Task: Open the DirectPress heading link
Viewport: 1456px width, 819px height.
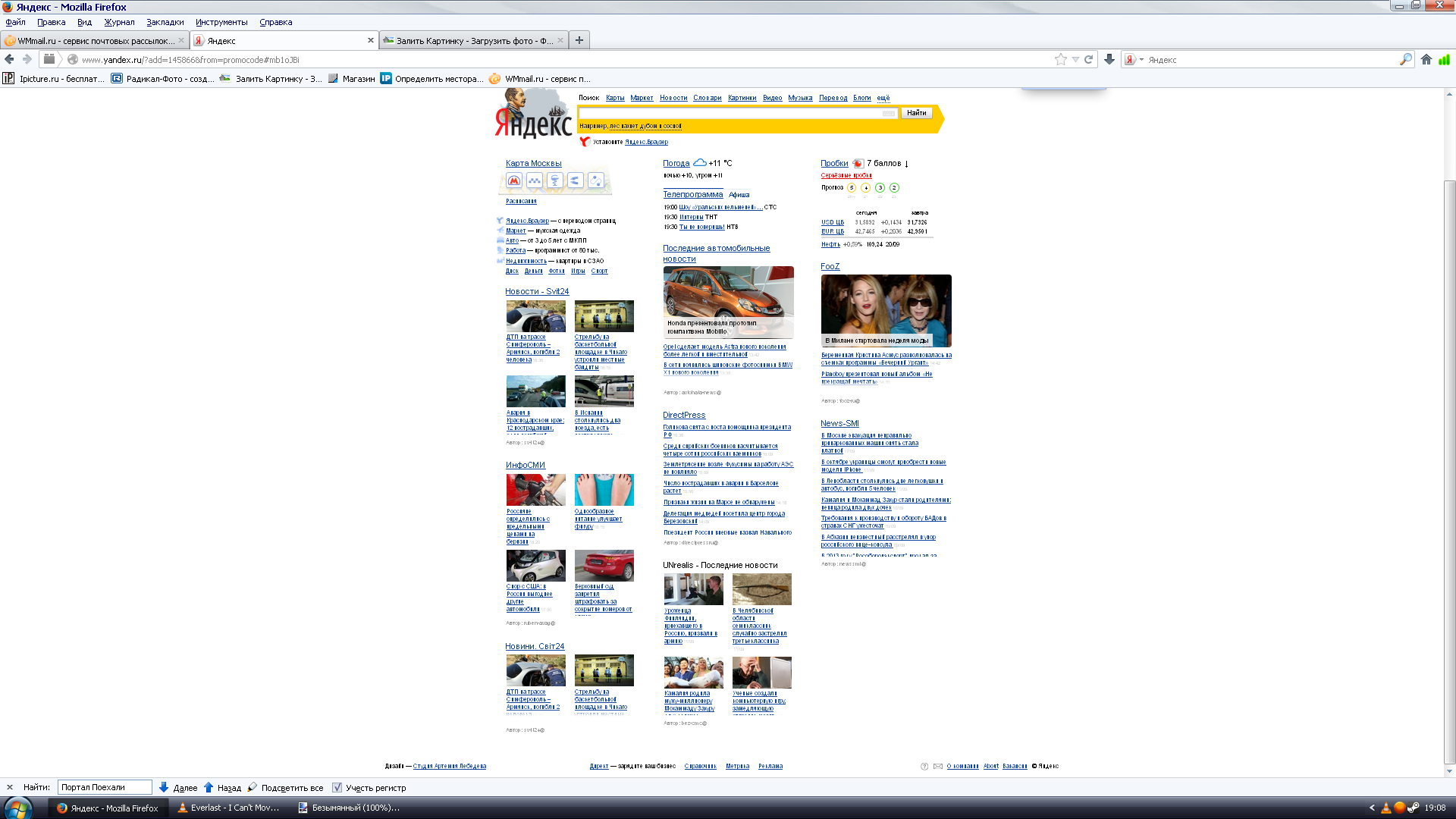Action: pos(684,415)
